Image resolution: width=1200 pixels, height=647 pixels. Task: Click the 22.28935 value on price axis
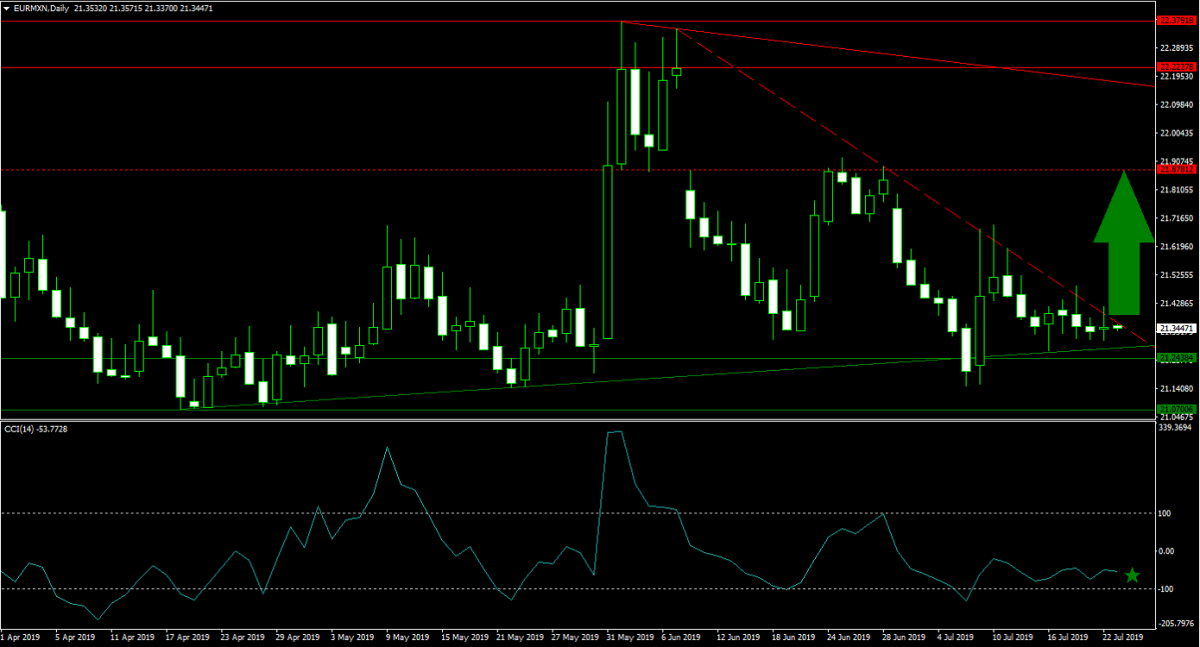coord(1176,47)
